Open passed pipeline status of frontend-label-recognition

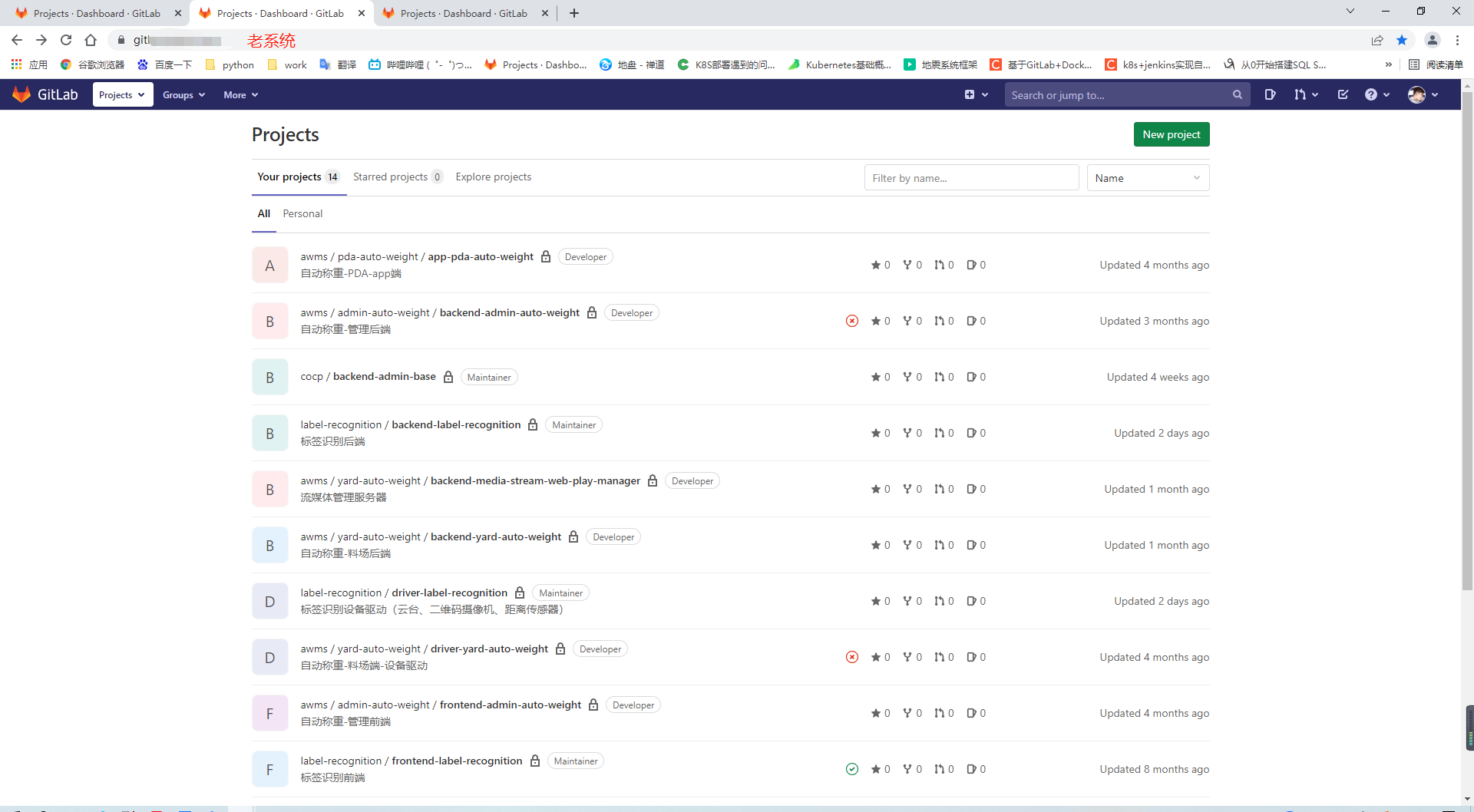point(852,769)
